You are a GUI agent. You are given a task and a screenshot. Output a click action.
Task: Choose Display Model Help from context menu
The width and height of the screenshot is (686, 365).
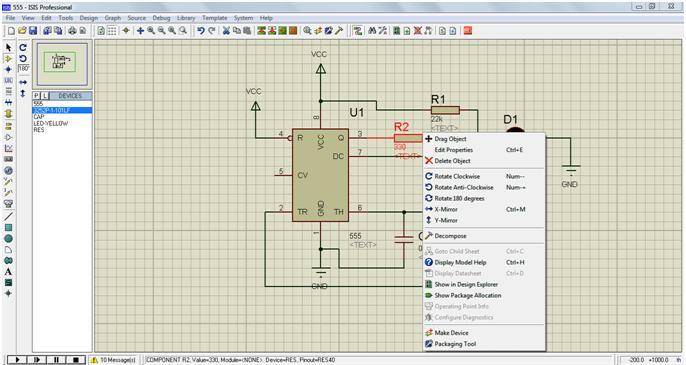tap(484, 262)
